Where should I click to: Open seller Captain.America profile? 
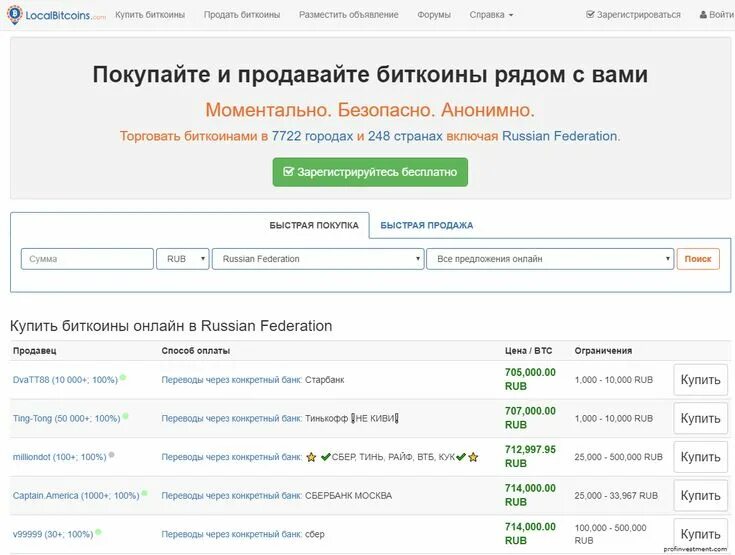pos(76,495)
